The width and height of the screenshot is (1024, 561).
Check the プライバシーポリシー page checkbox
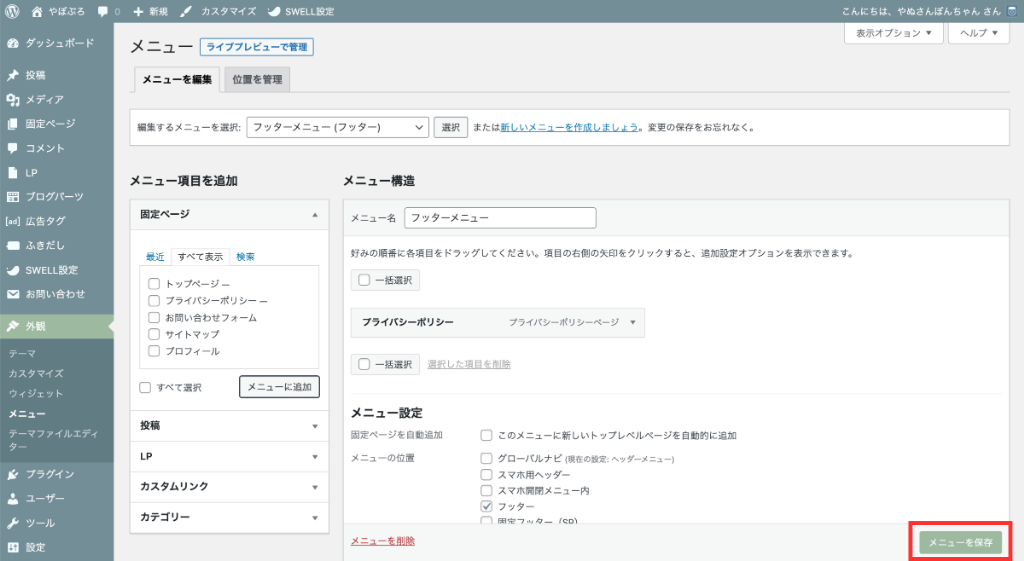154,300
